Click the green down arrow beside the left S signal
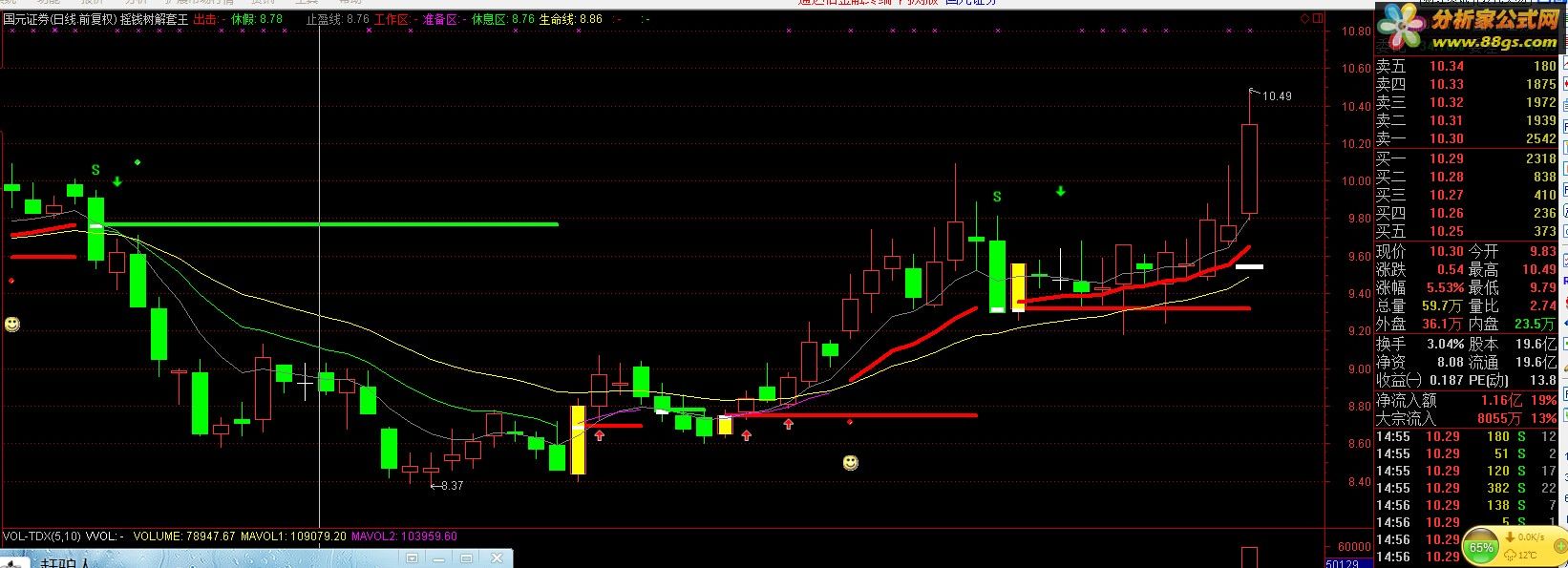Image resolution: width=1568 pixels, height=568 pixels. pyautogui.click(x=117, y=181)
